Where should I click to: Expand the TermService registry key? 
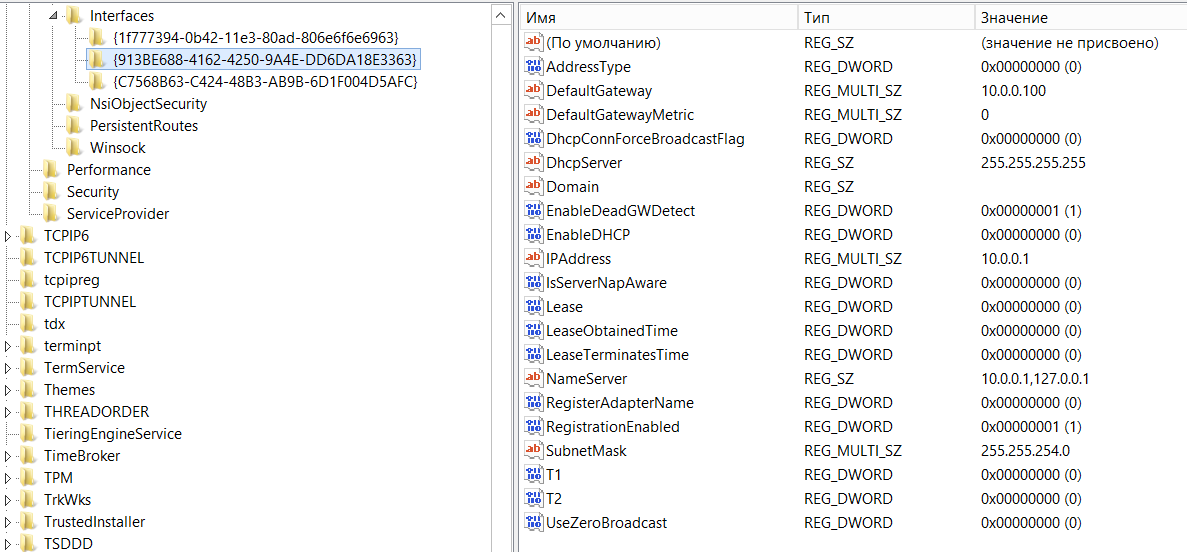[x=8, y=368]
